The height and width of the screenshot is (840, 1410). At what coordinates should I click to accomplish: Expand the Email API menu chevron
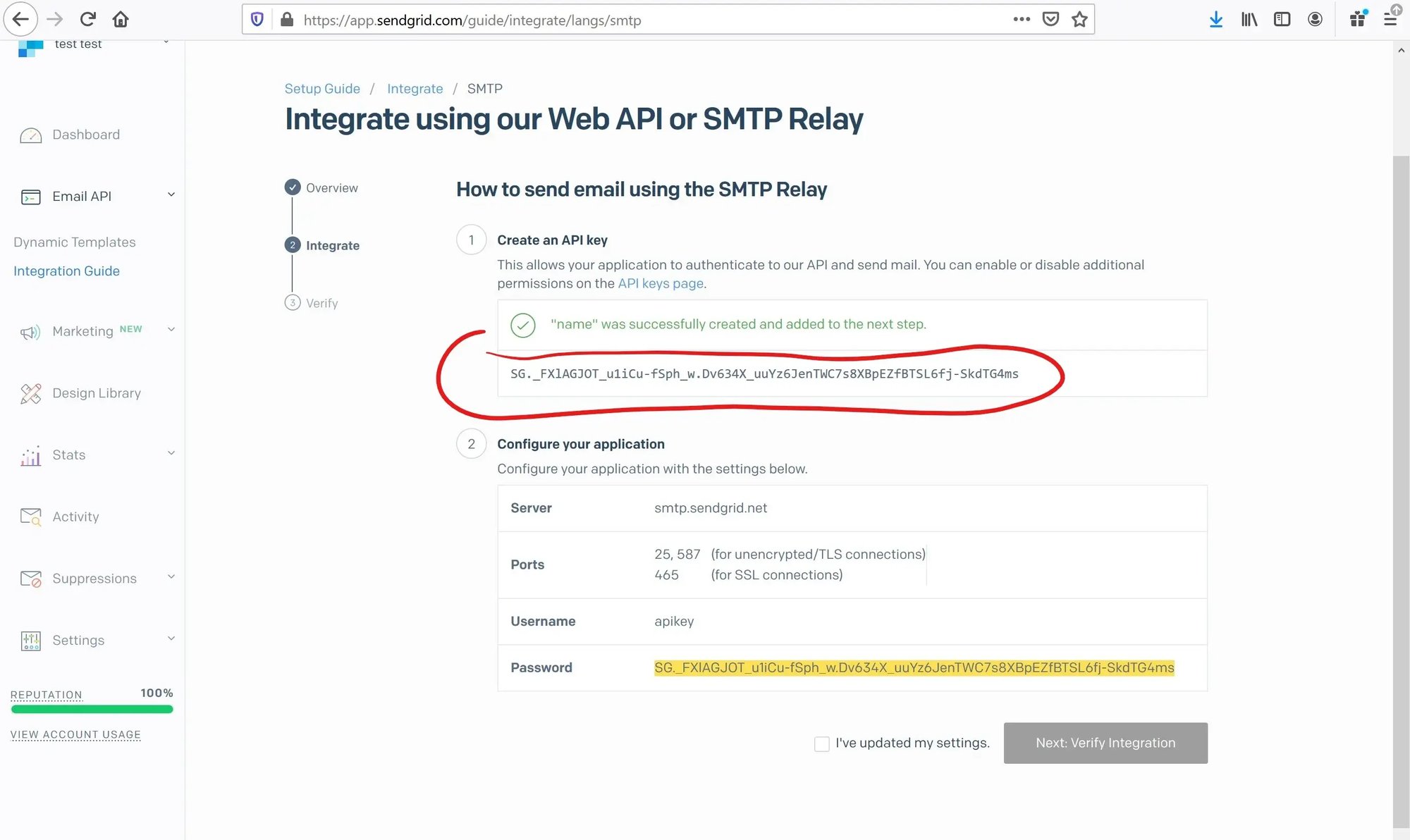tap(171, 195)
